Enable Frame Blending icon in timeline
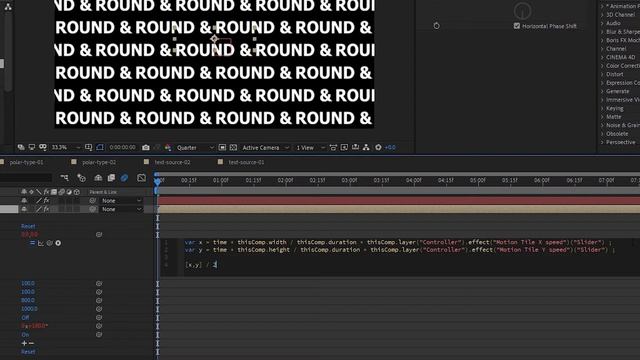 pyautogui.click(x=111, y=178)
